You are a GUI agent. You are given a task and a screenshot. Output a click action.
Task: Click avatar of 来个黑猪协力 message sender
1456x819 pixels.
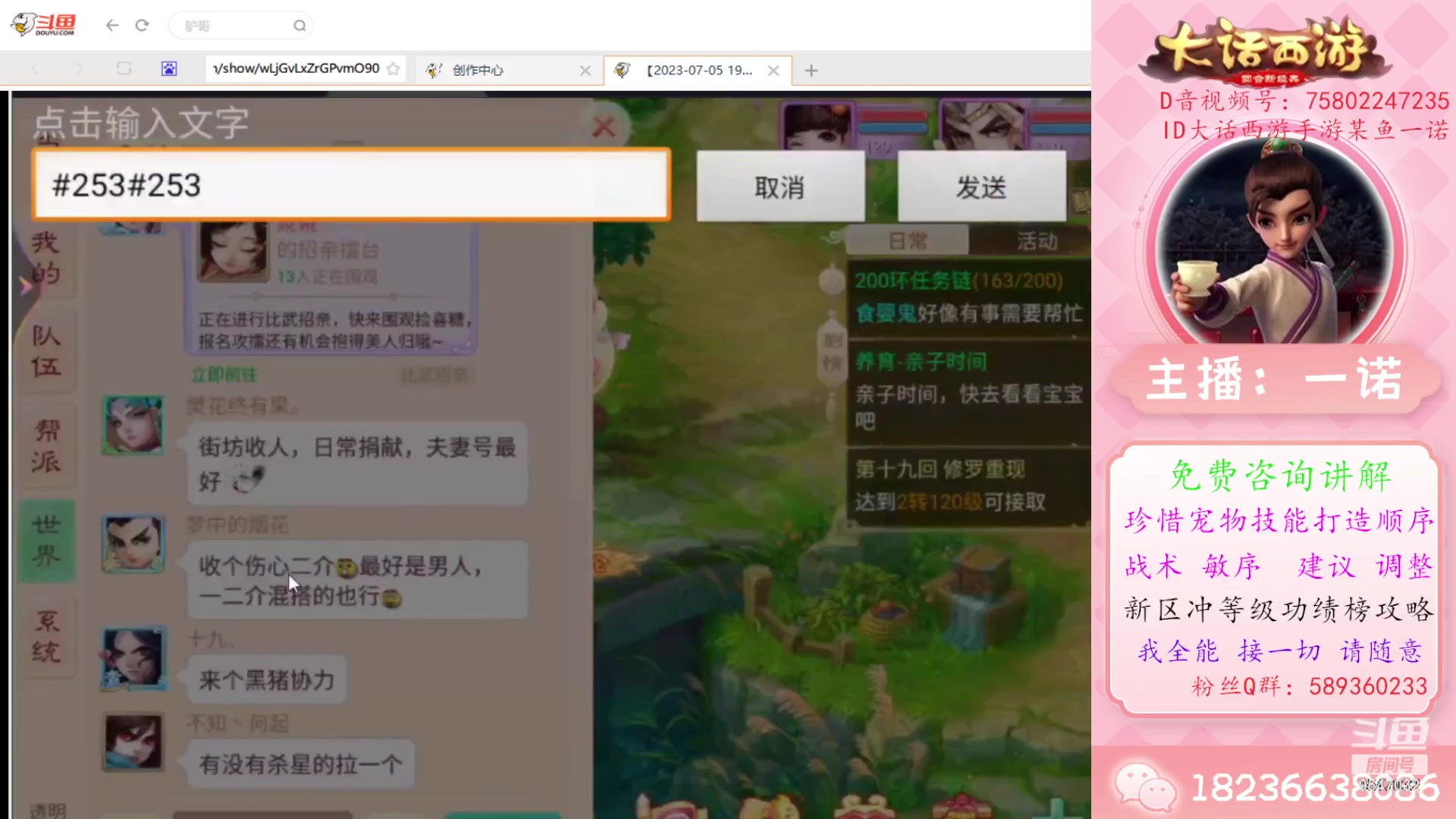pyautogui.click(x=133, y=658)
